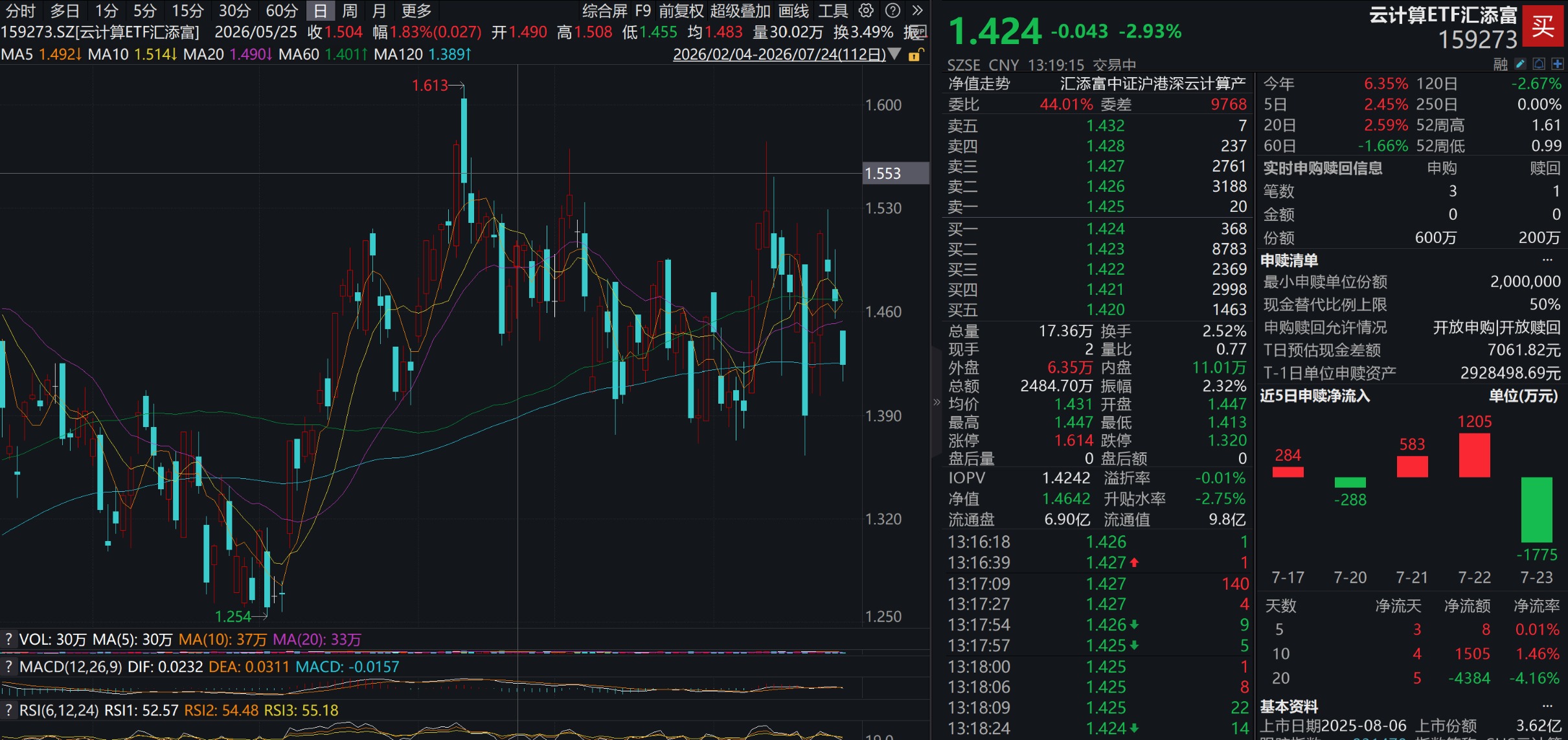Screen dimensions: 1568x740
Task: Open the 画线 drawing tools
Action: [793, 11]
